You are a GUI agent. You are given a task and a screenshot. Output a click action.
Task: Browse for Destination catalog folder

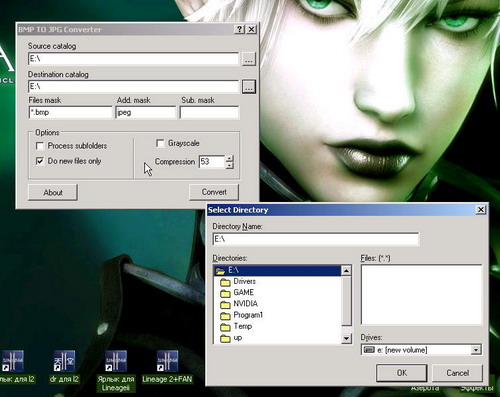[x=249, y=87]
